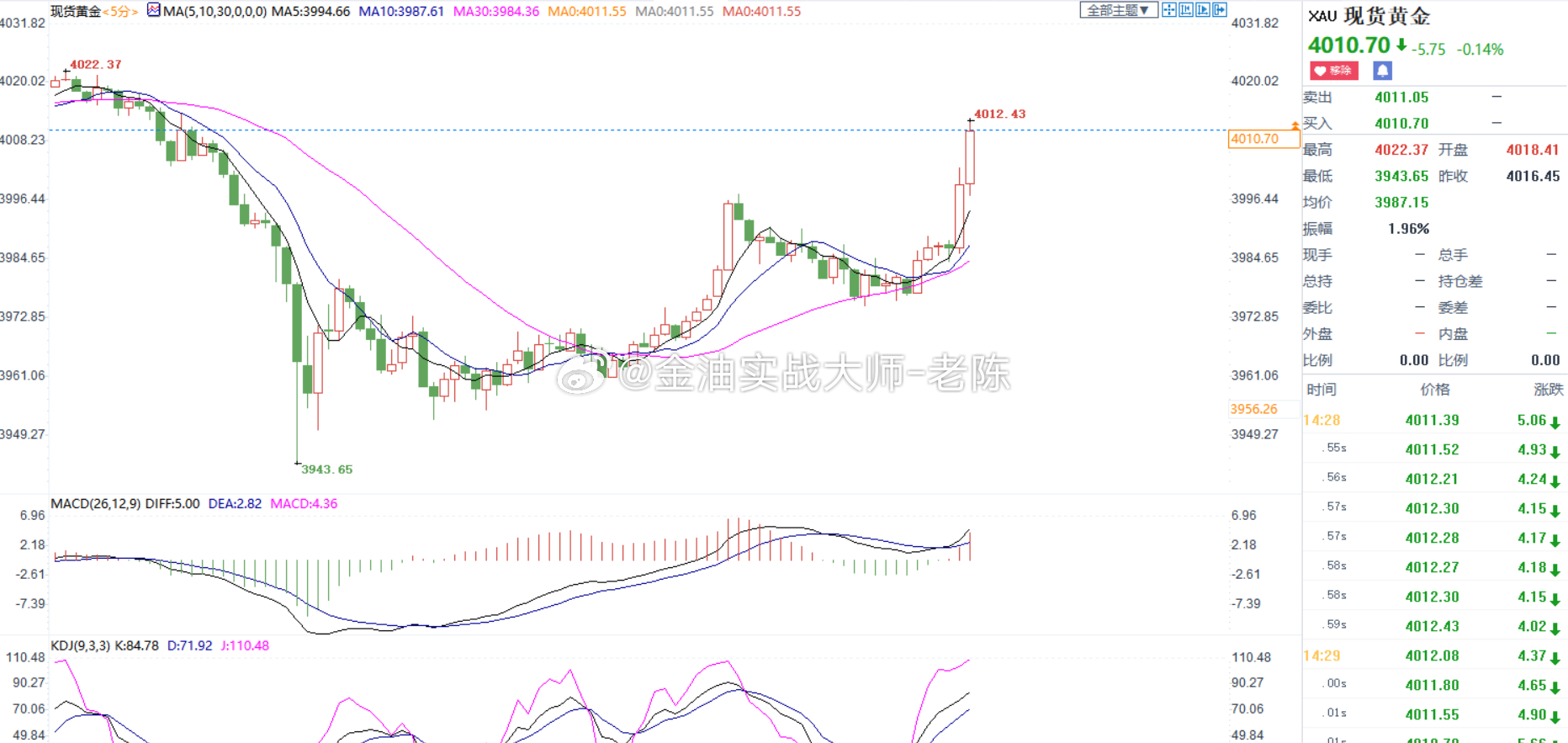
Task: Click the trade price 4012.08
Action: click(1432, 656)
